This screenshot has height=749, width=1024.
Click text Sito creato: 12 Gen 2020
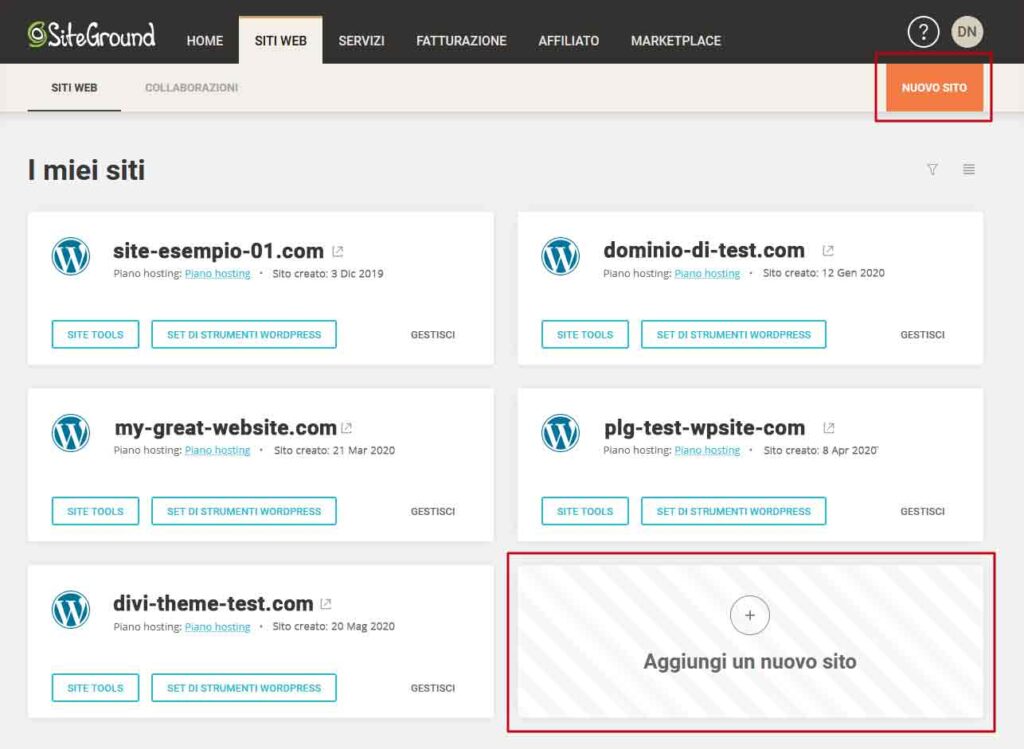824,273
